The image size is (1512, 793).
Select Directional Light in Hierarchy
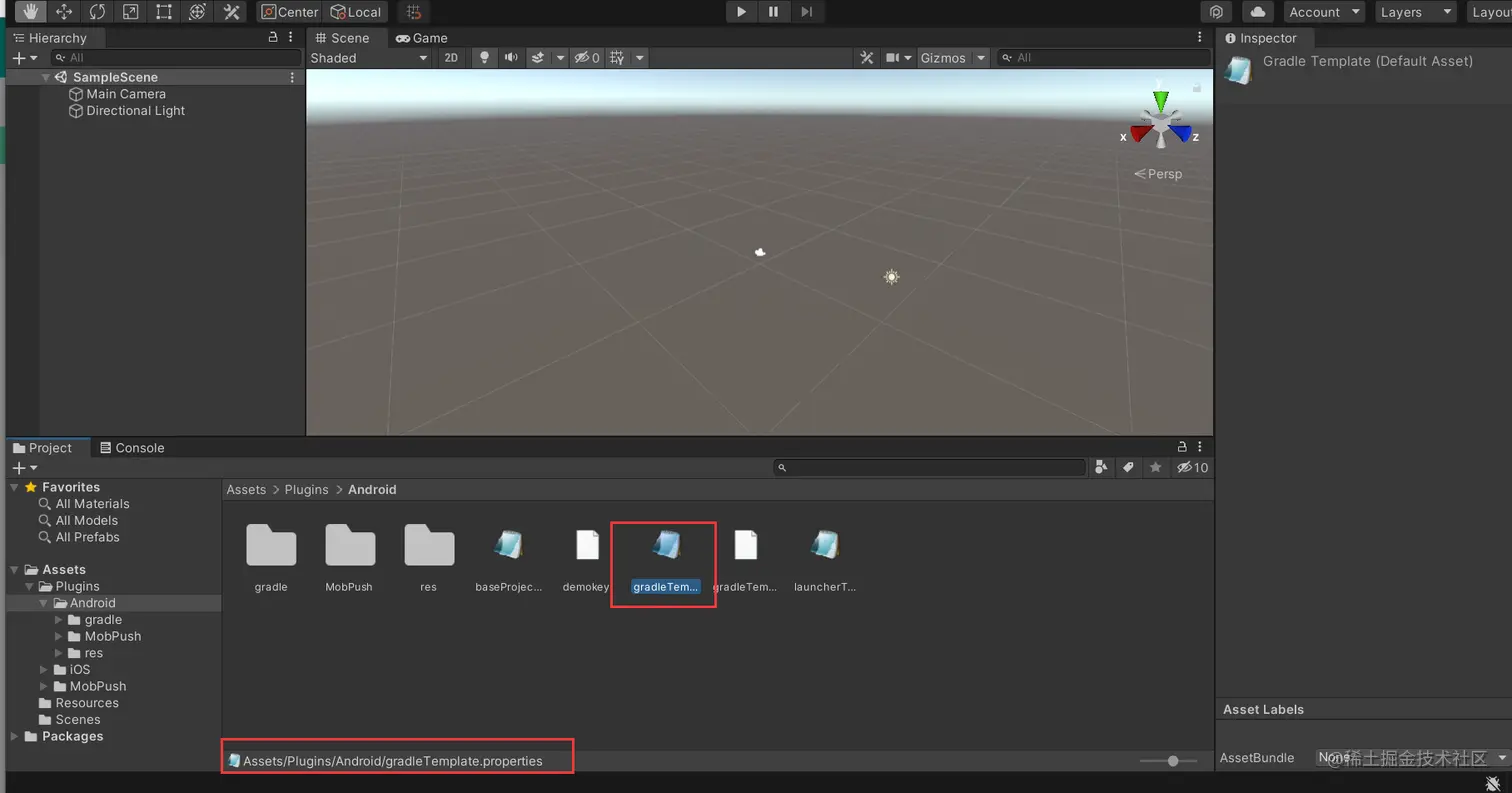(135, 111)
